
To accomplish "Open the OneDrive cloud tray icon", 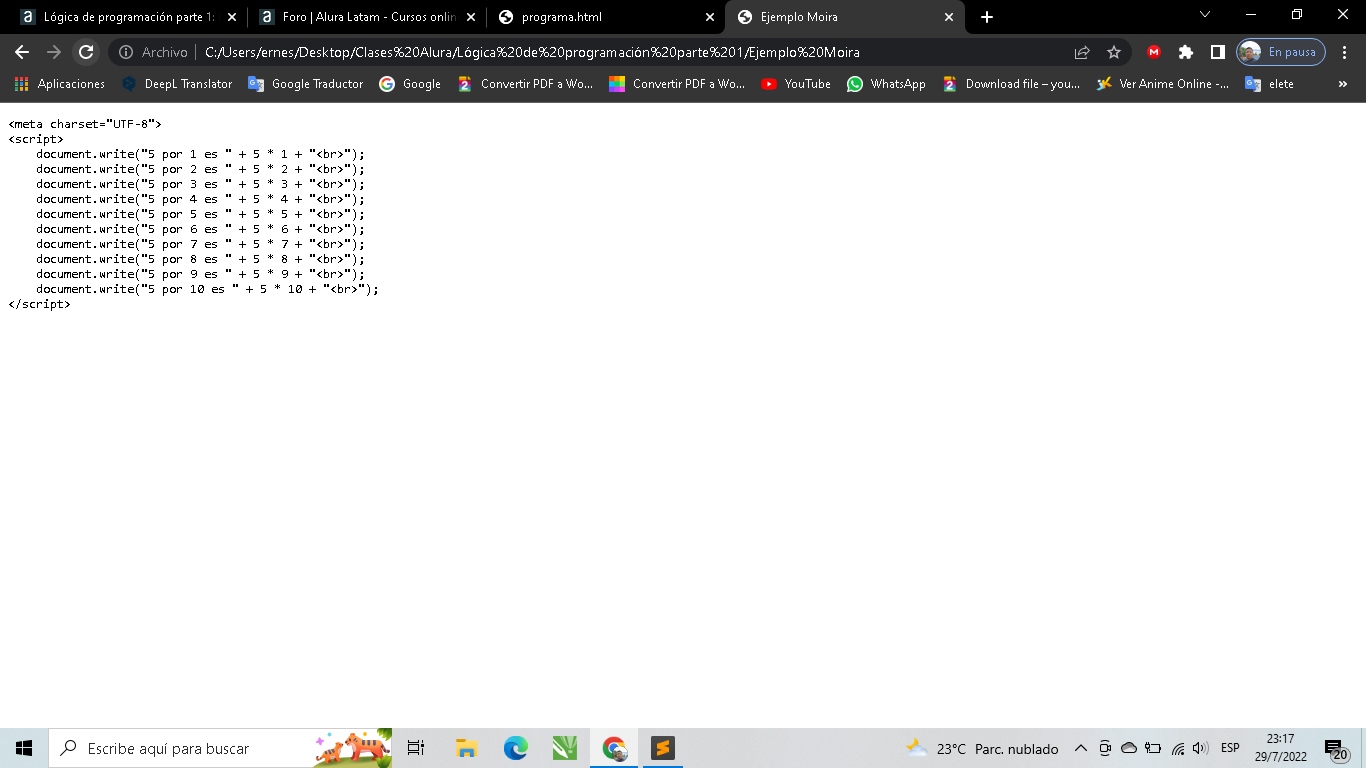I will [1129, 748].
